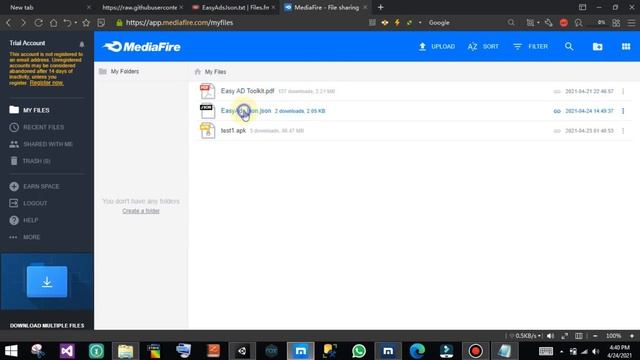Click the screen recorder red button in taskbar

click(x=475, y=351)
